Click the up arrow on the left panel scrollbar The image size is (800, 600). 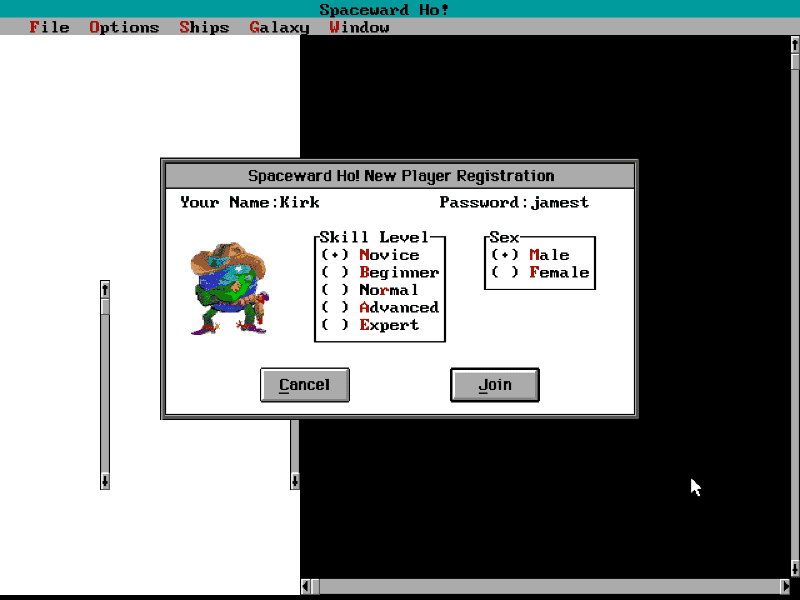tap(105, 288)
